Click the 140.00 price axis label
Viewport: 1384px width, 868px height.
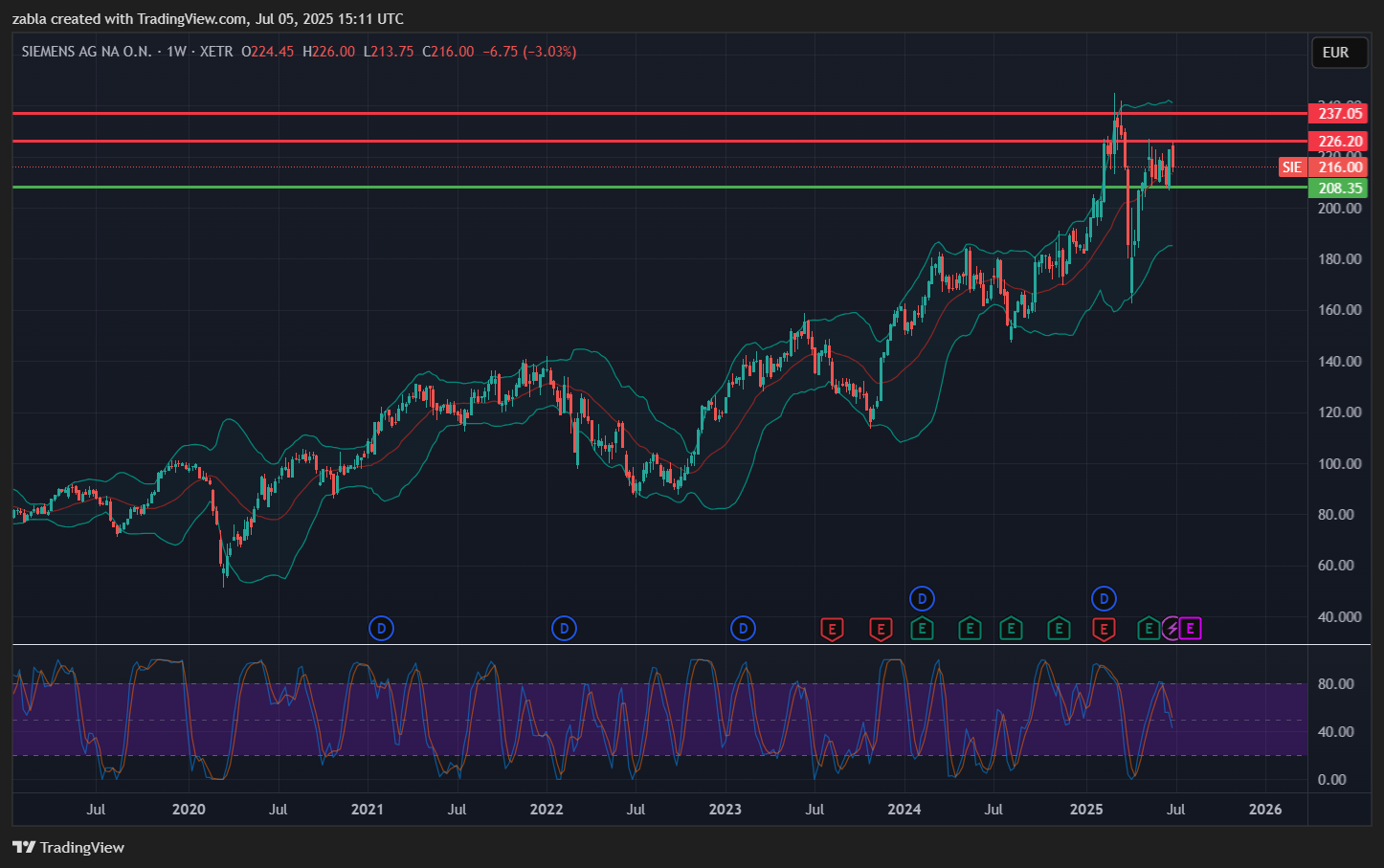[1339, 362]
